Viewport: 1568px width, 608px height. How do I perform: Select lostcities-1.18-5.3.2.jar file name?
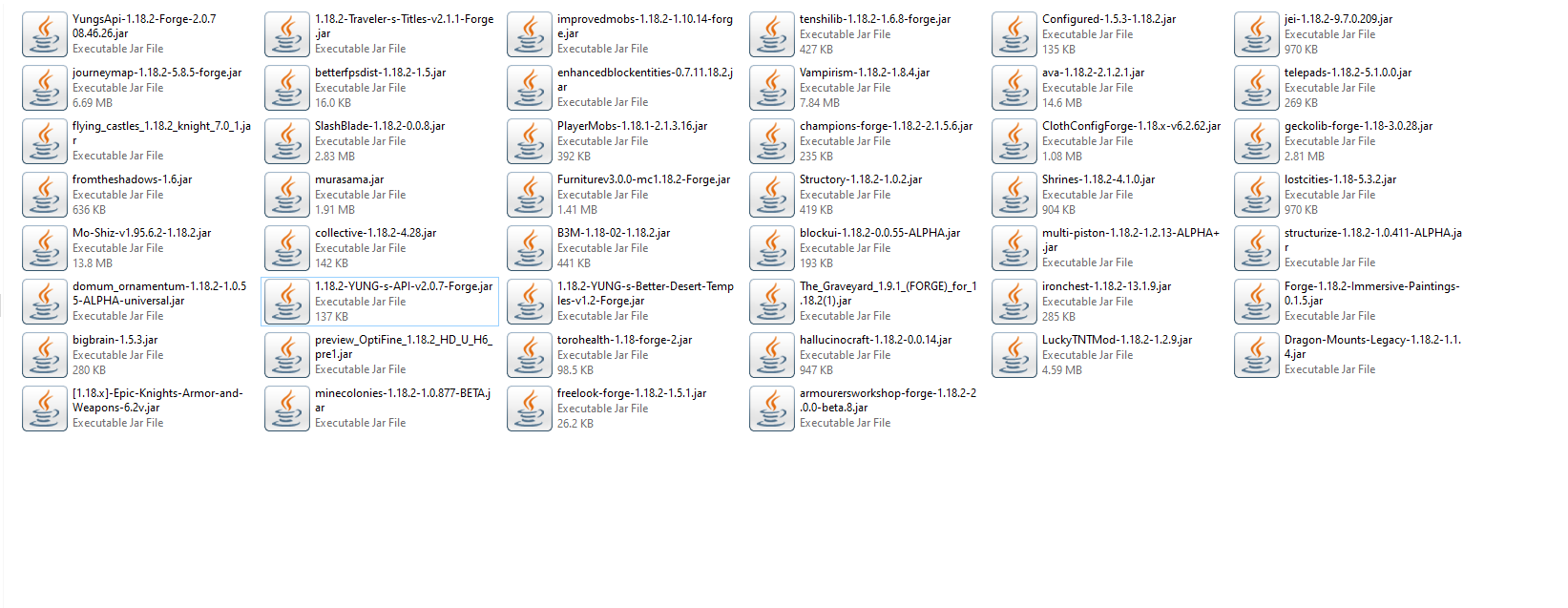point(1341,179)
